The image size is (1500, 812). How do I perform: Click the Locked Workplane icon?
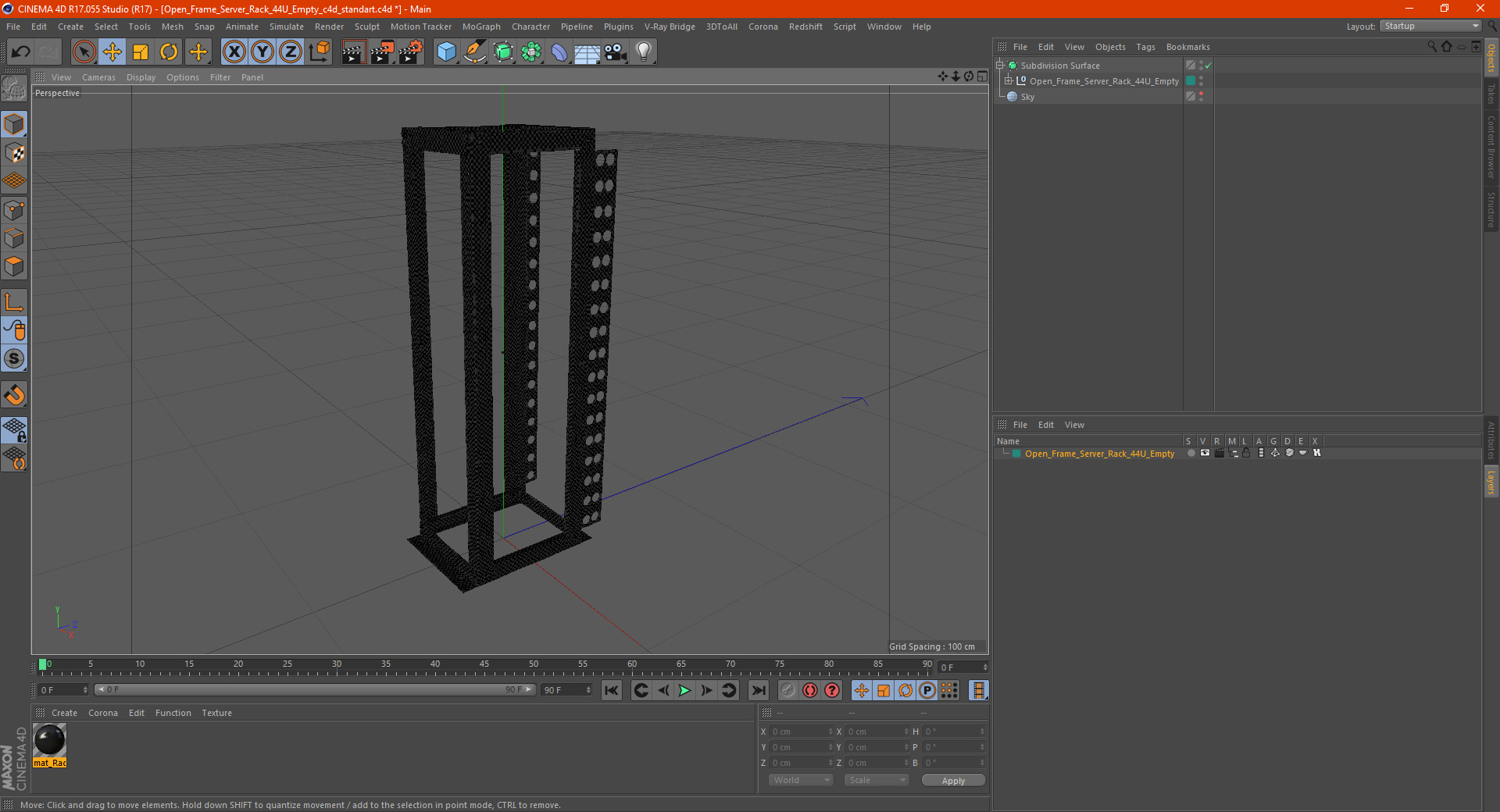coord(14,429)
